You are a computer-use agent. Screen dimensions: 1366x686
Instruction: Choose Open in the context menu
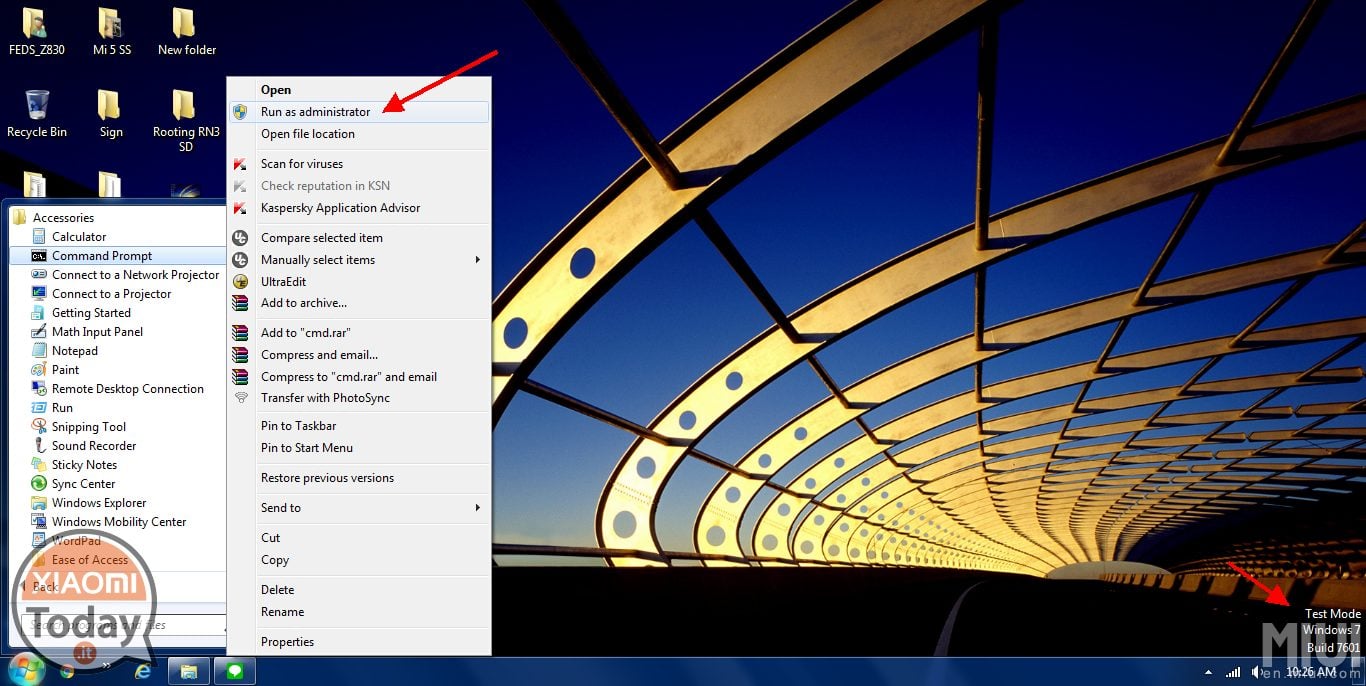coord(360,90)
